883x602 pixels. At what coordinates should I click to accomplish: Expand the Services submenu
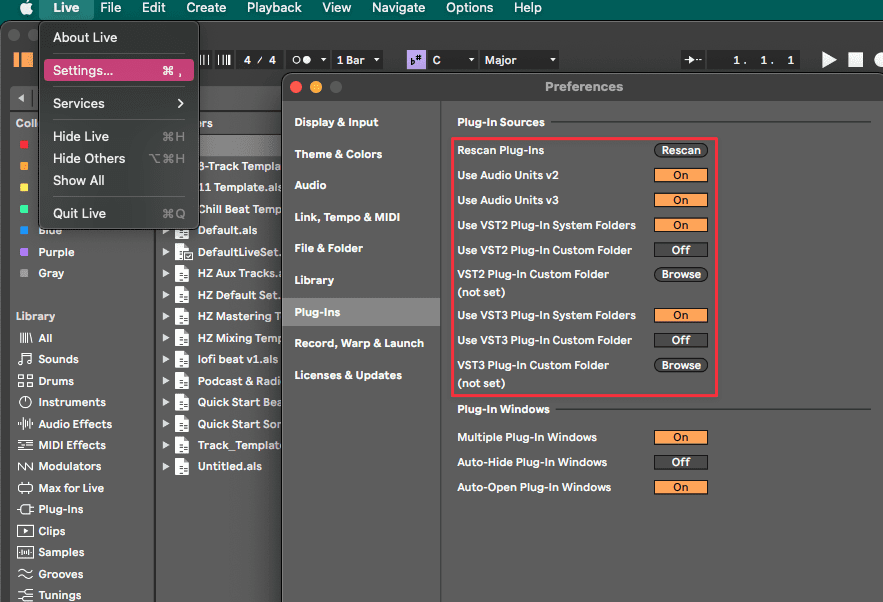point(118,104)
